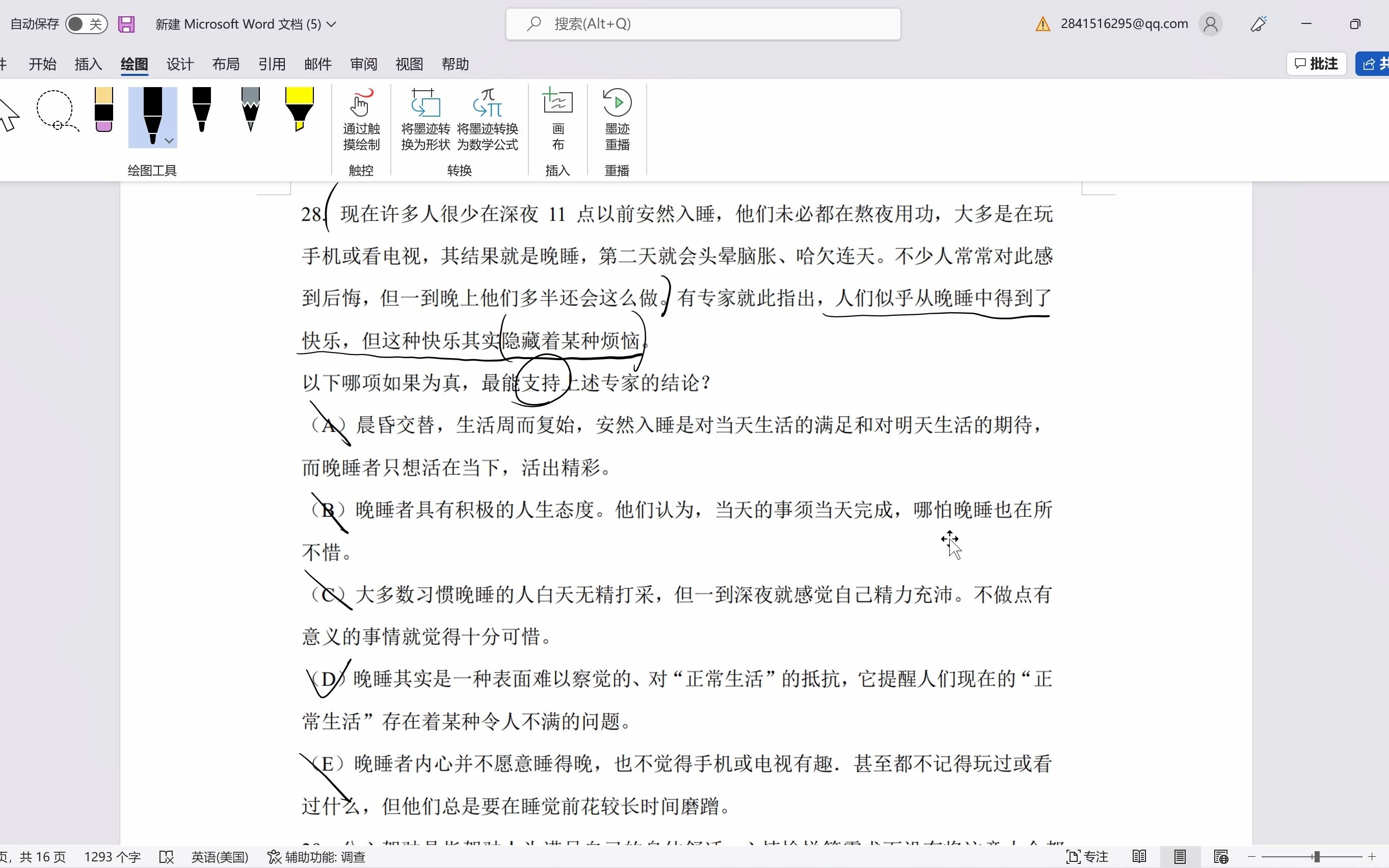Switch to web layout view
Screen dimensions: 1389x868
click(1221, 857)
